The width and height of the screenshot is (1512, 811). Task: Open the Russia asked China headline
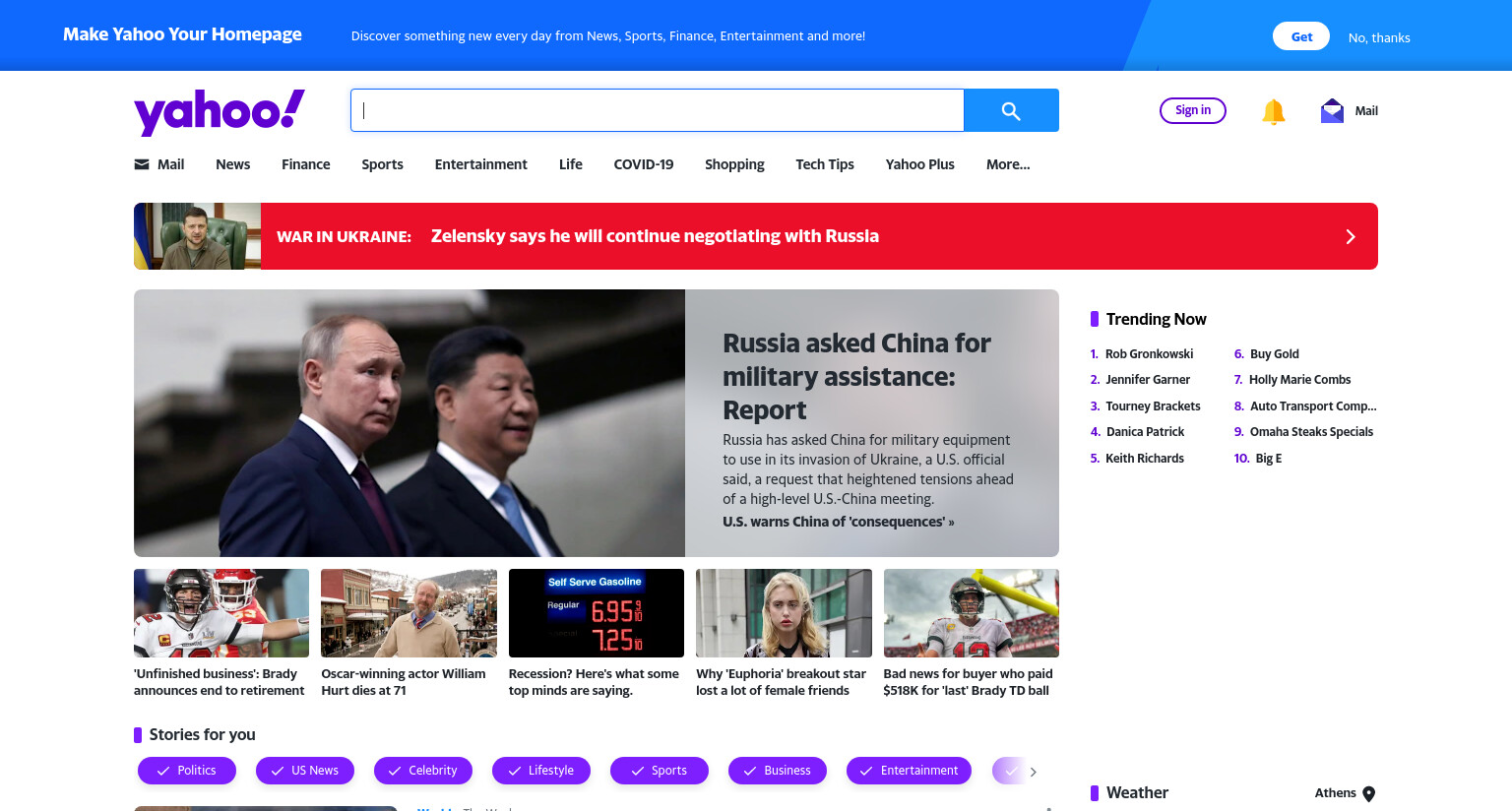point(856,376)
